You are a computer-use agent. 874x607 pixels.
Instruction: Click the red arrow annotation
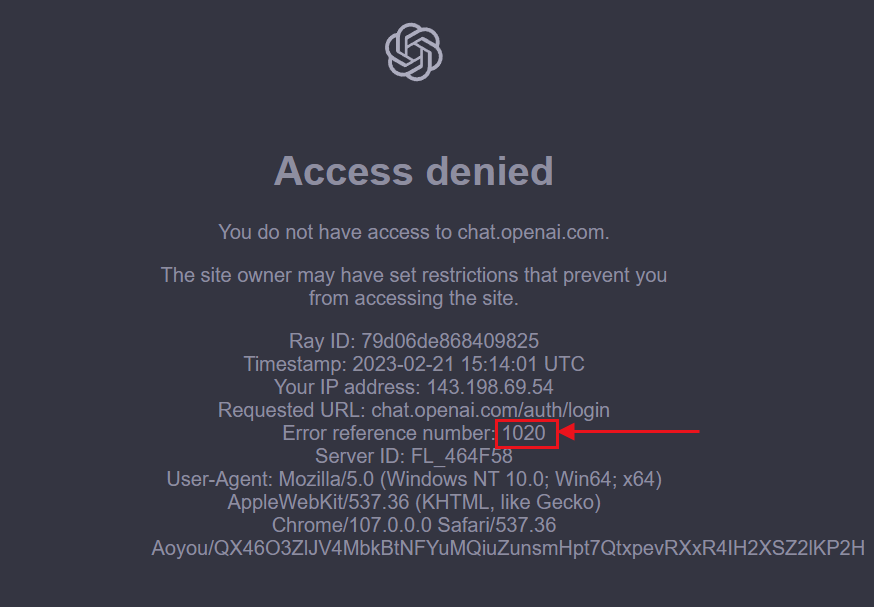629,431
